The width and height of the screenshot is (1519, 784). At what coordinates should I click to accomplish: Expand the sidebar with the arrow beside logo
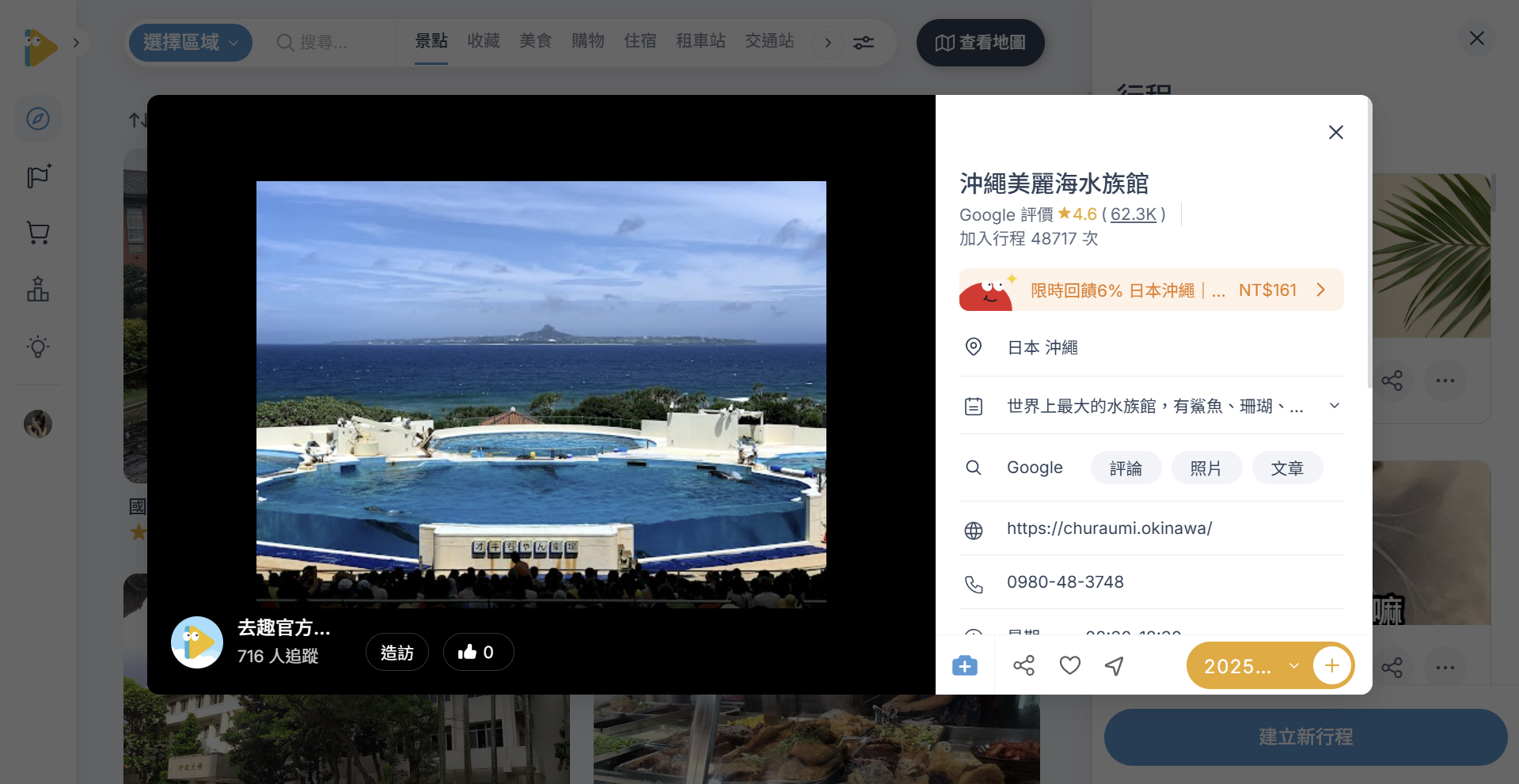(76, 43)
